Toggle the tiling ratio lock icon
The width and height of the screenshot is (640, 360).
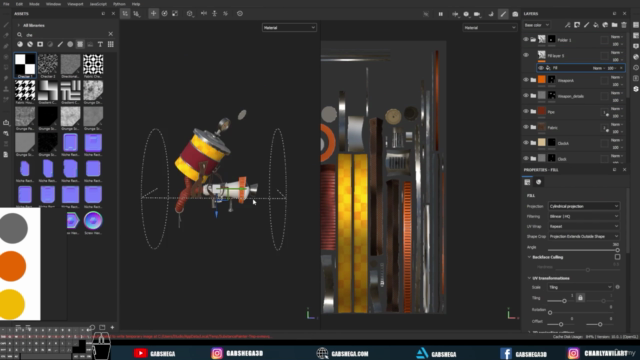580,298
